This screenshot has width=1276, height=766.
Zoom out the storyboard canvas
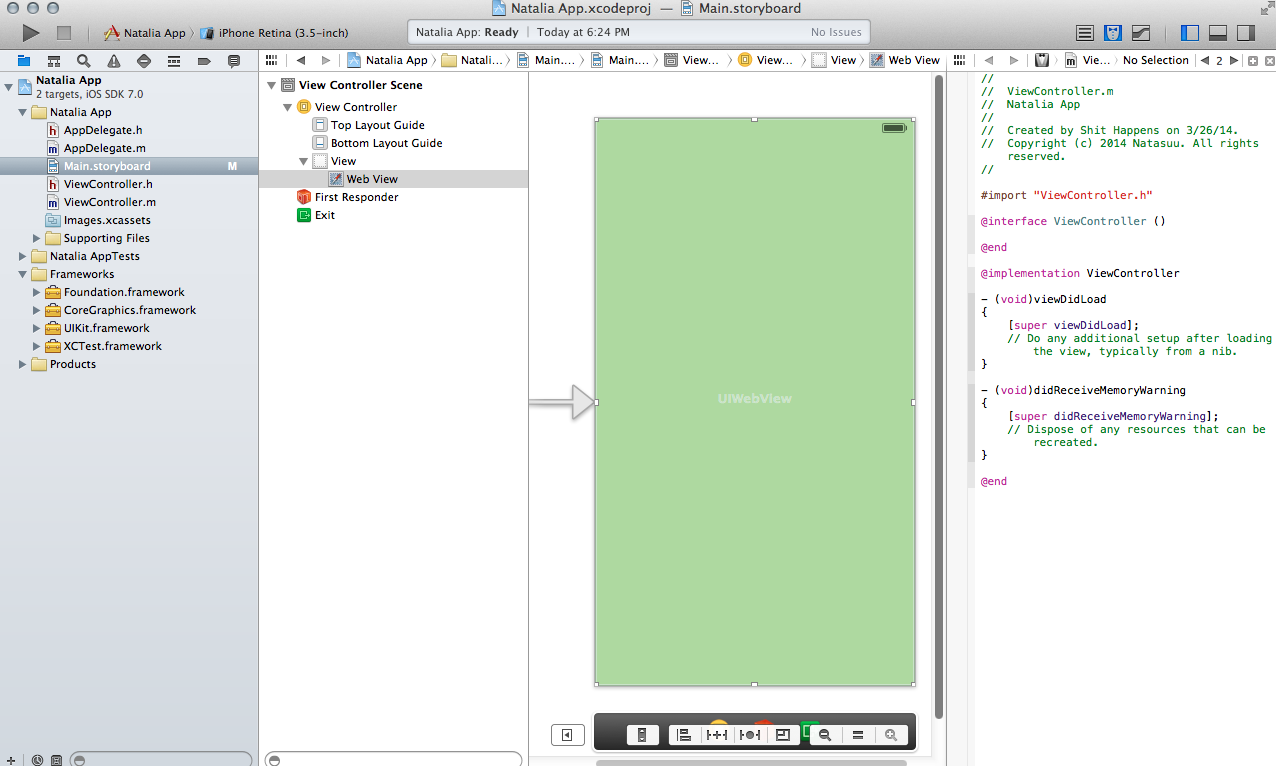click(825, 735)
